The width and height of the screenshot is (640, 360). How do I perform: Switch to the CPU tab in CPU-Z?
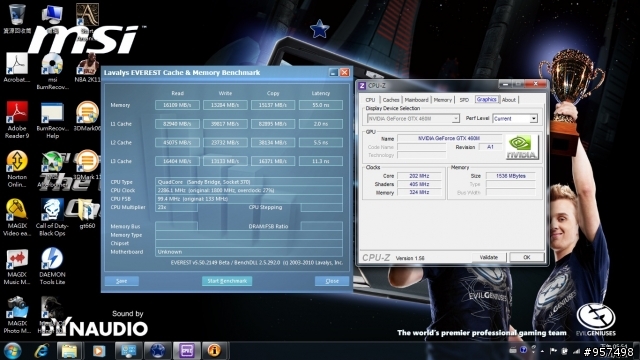click(x=370, y=100)
